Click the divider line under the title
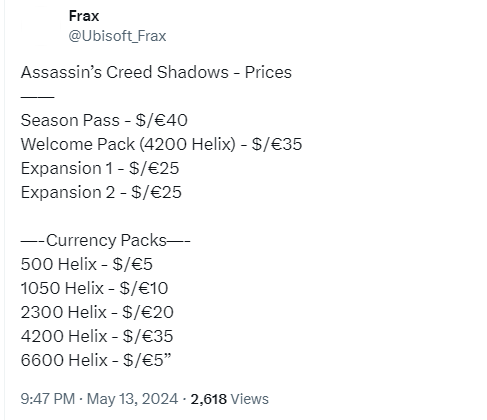The image size is (487, 420). [37, 97]
